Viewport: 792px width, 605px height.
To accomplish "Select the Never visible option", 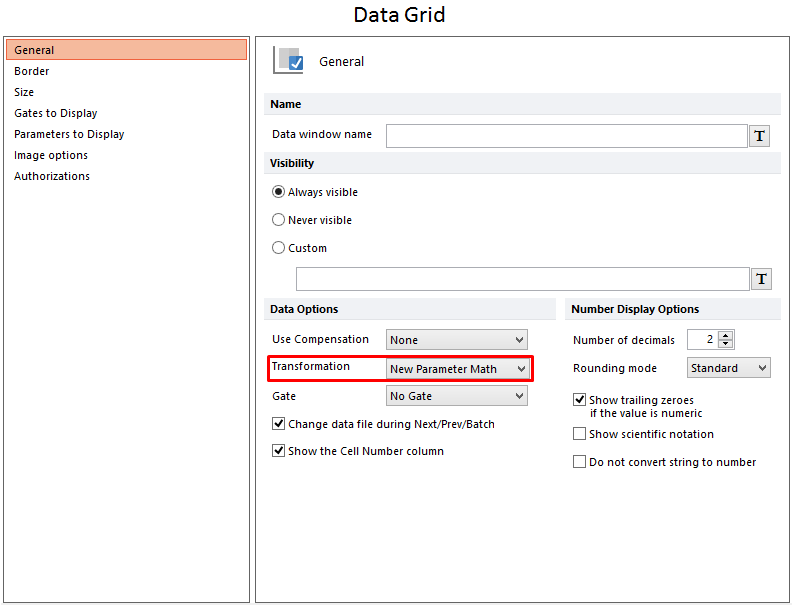I will 279,220.
